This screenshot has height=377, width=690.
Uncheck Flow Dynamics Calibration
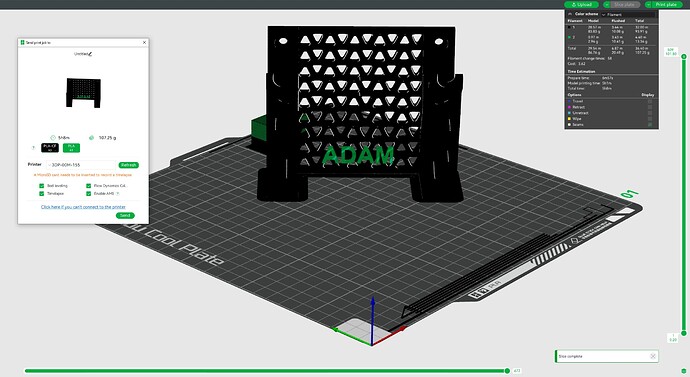coord(88,186)
